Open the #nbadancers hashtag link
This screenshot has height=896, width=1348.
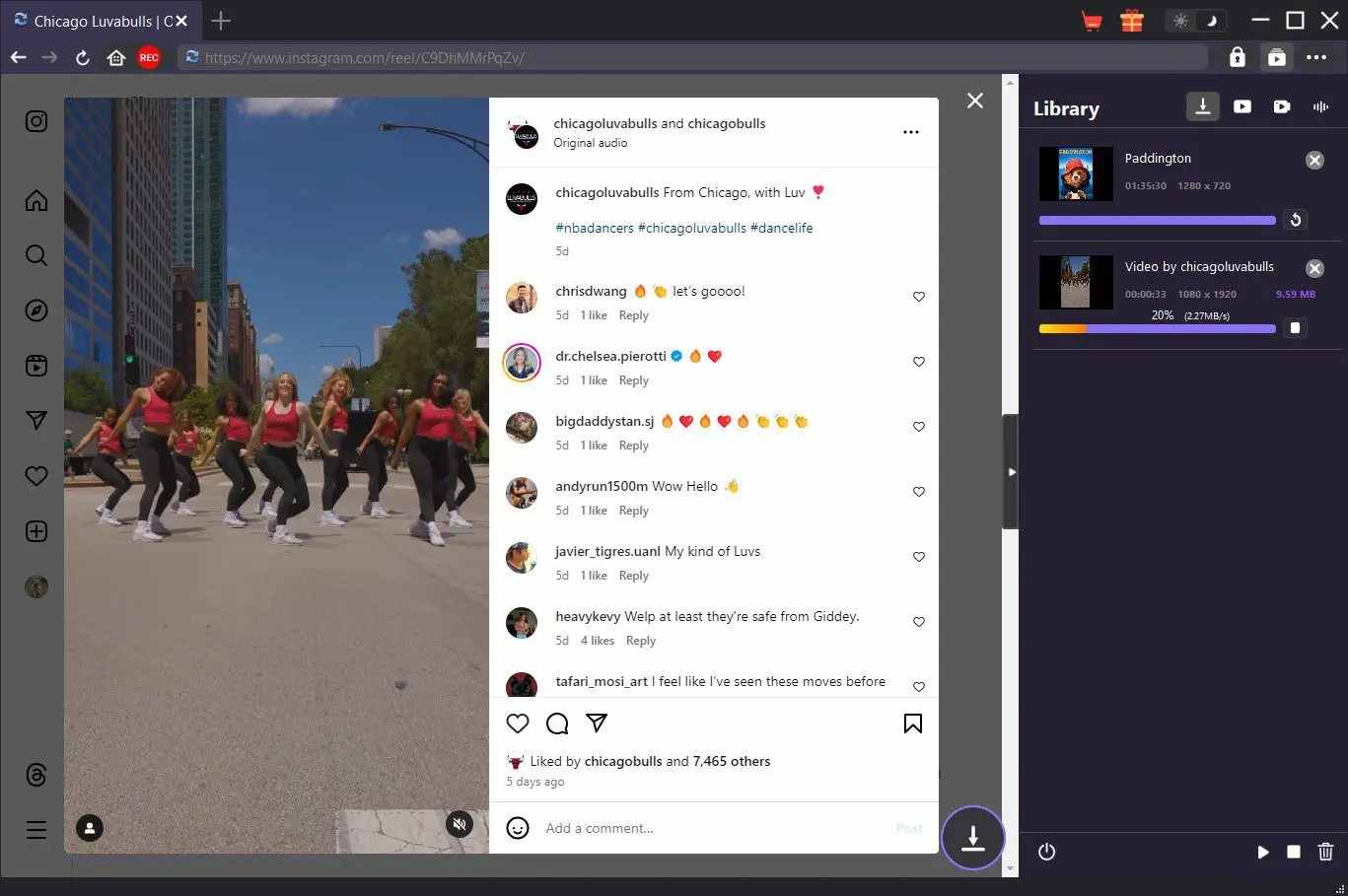[595, 228]
